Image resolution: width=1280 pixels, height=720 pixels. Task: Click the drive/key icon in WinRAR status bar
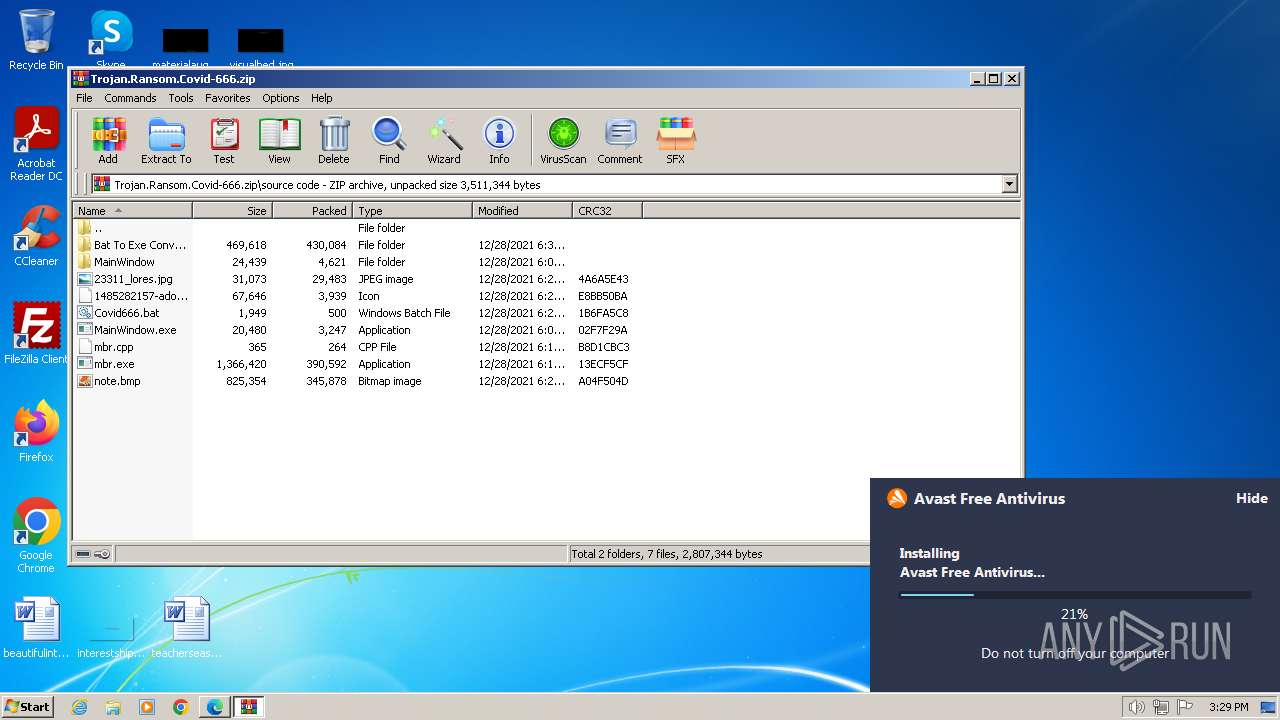(93, 554)
